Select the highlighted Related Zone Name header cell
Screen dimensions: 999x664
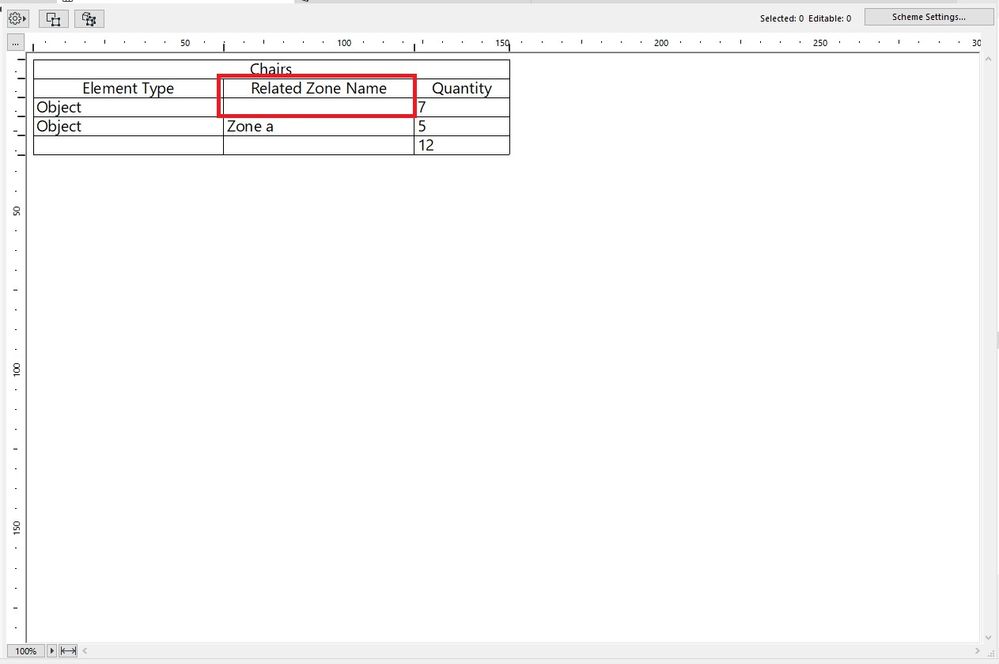(317, 88)
